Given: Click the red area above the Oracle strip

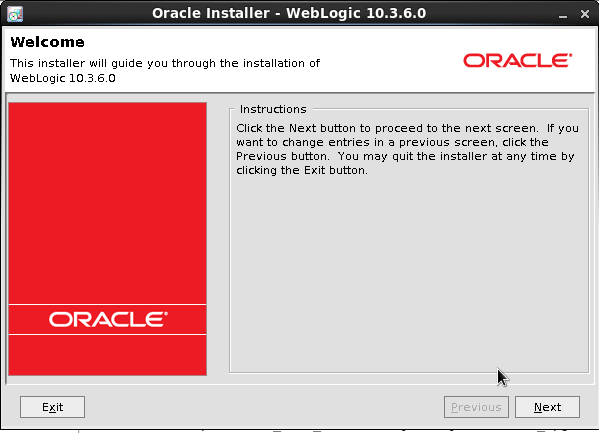Looking at the screenshot, I should 108,203.
